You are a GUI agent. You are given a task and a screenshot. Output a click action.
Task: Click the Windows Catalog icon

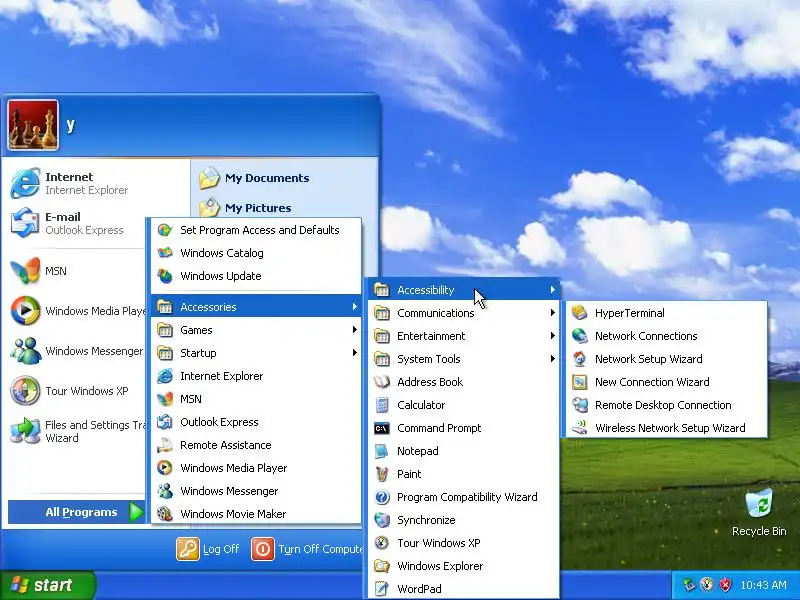(x=164, y=253)
